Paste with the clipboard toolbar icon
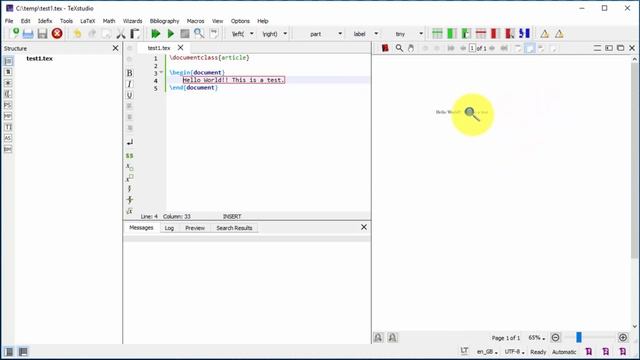Viewport: 640px width, 360px height. coord(135,33)
